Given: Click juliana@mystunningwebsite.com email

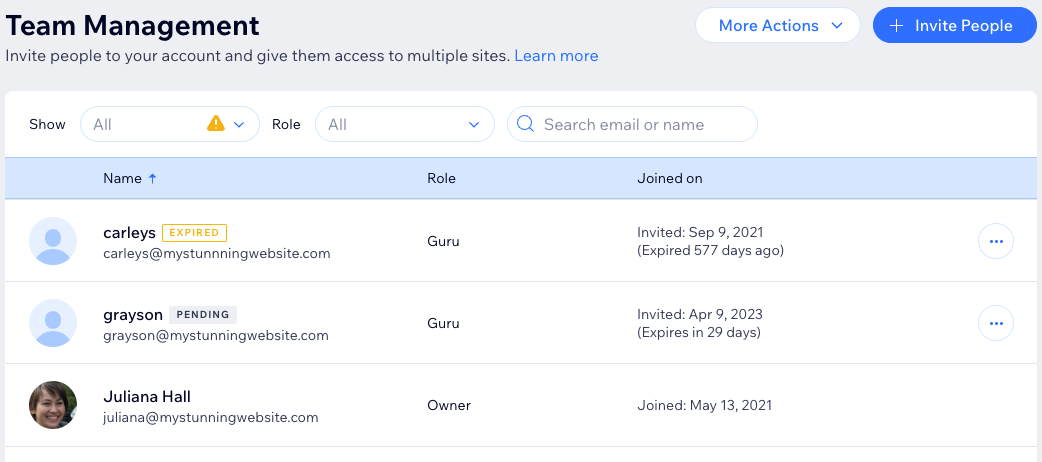Looking at the screenshot, I should [x=211, y=417].
